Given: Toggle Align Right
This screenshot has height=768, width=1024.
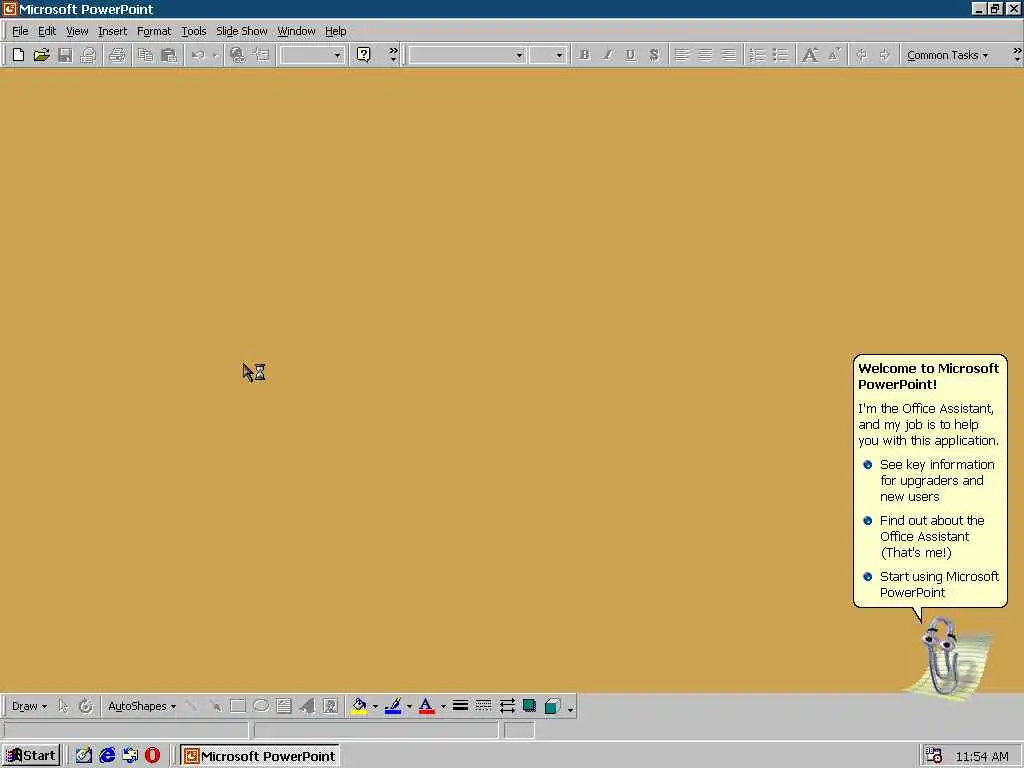Looking at the screenshot, I should 728,55.
